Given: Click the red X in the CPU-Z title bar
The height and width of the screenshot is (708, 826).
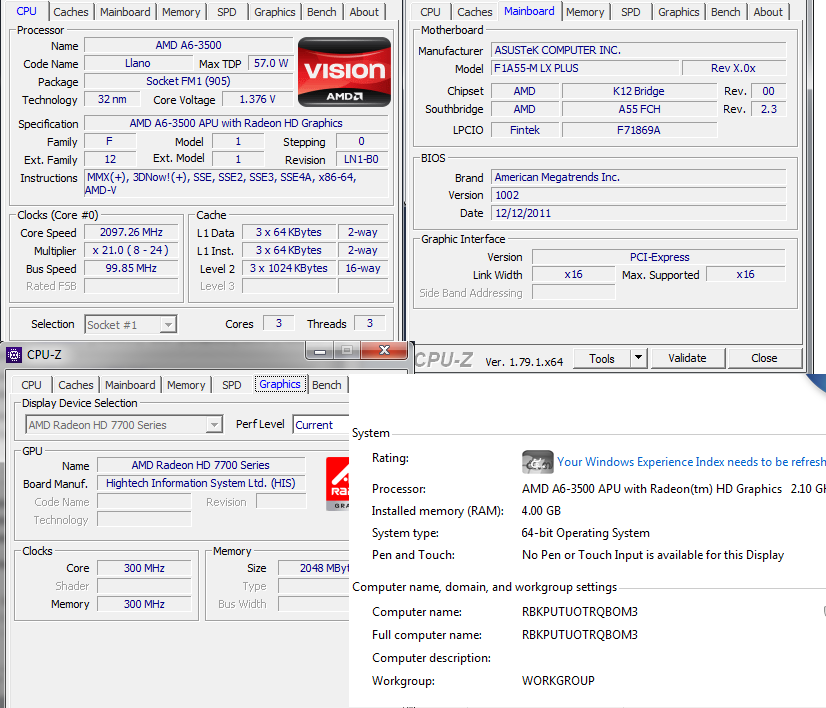Looking at the screenshot, I should point(384,351).
